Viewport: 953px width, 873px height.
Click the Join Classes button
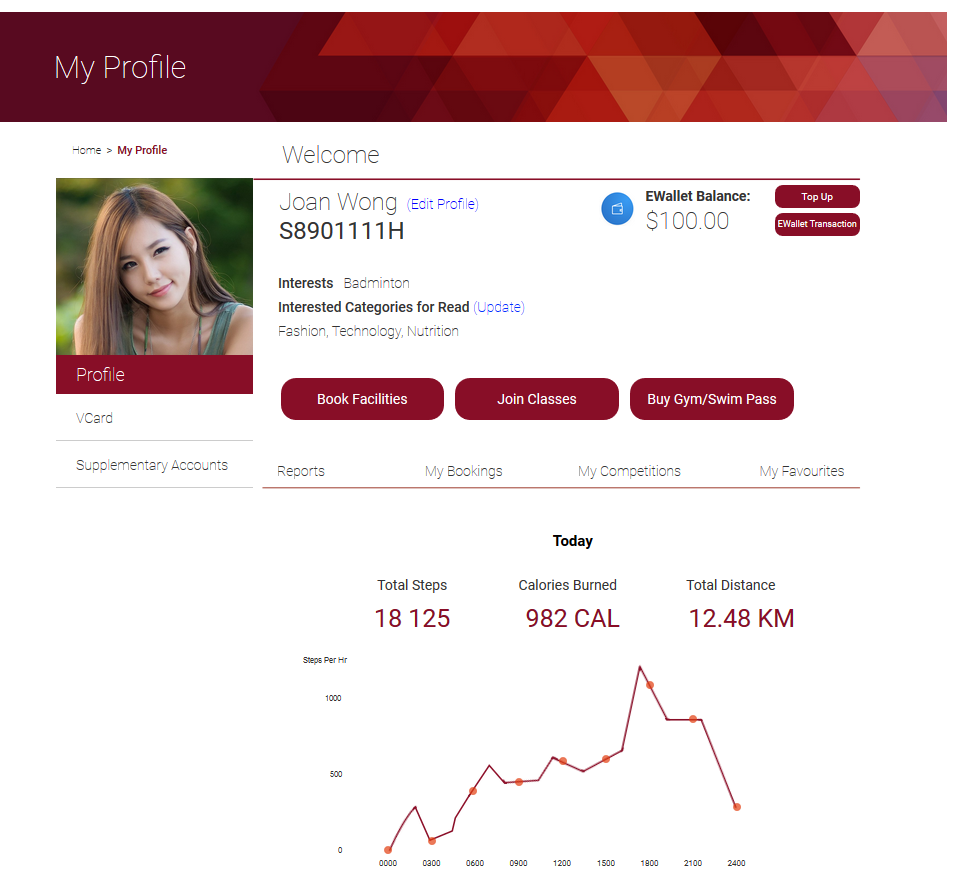pyautogui.click(x=537, y=399)
